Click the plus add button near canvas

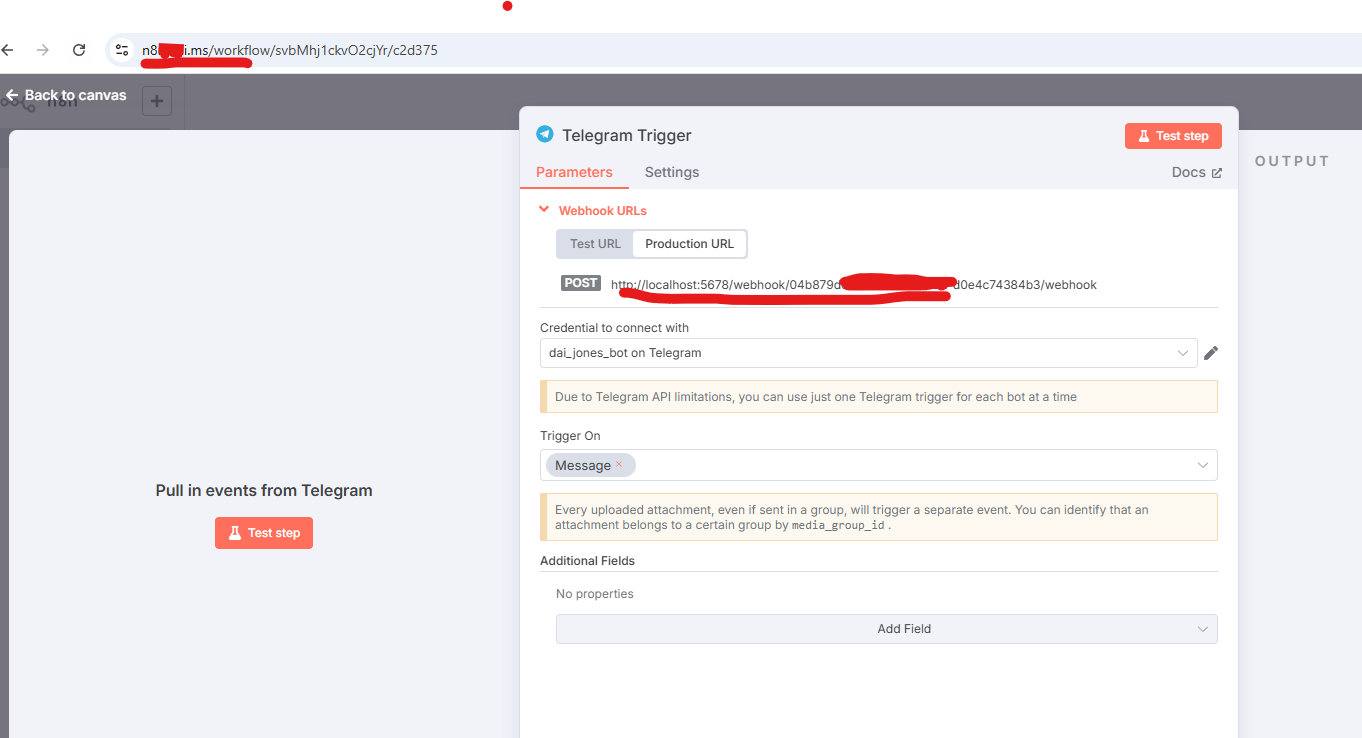click(x=157, y=101)
